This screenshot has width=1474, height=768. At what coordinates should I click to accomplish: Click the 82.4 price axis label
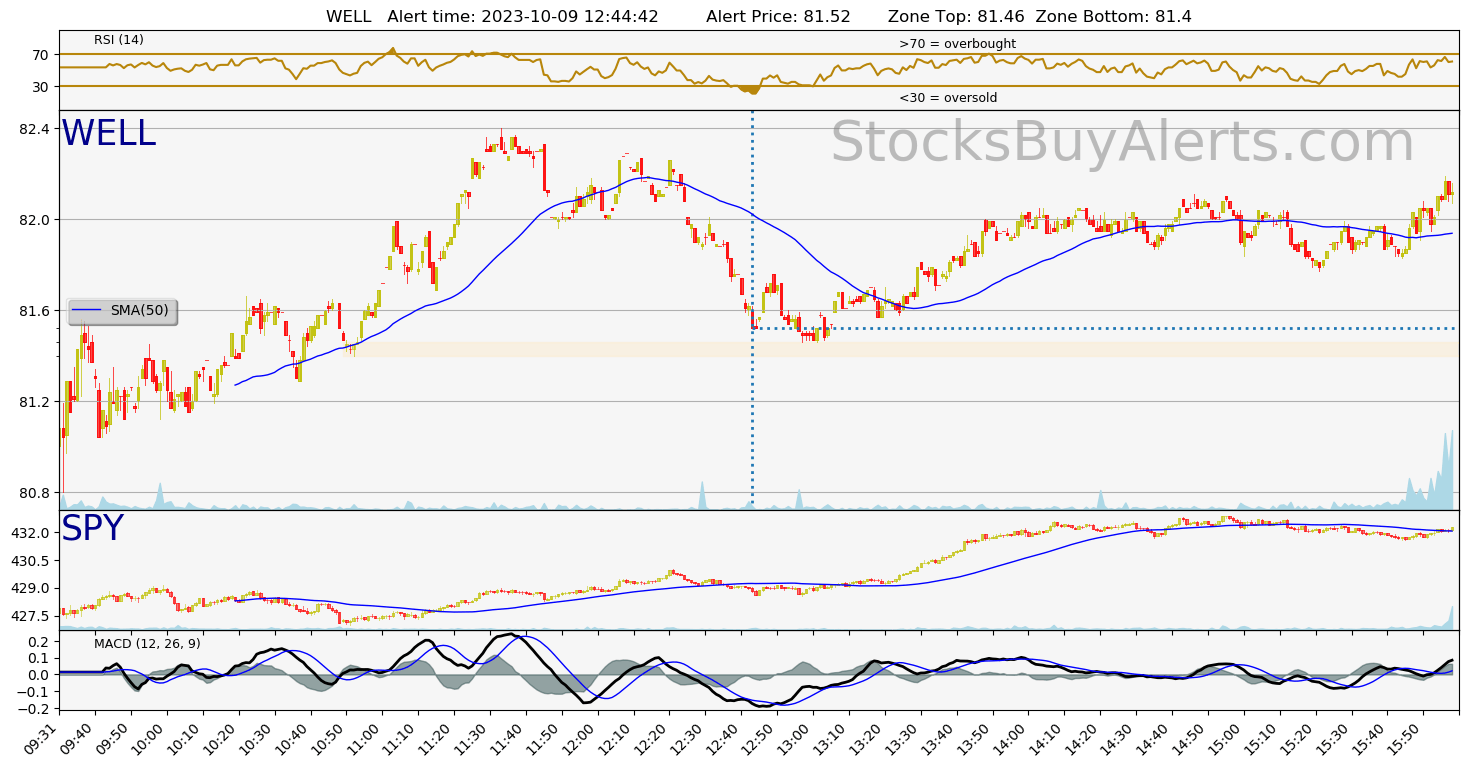34,129
